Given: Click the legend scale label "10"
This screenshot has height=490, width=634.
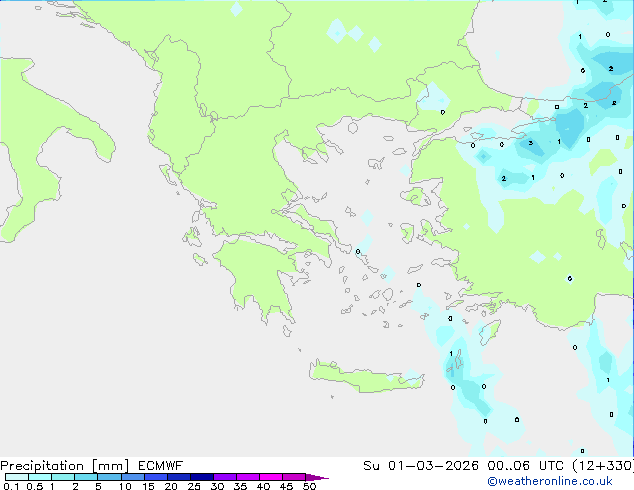Looking at the screenshot, I should [125, 486].
